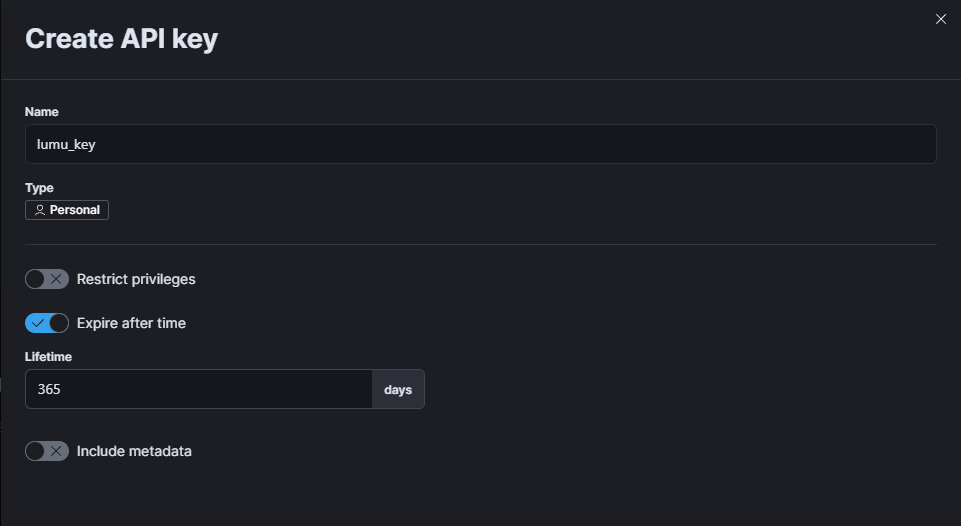961x526 pixels.
Task: Select the Personal type badge
Action: [67, 210]
